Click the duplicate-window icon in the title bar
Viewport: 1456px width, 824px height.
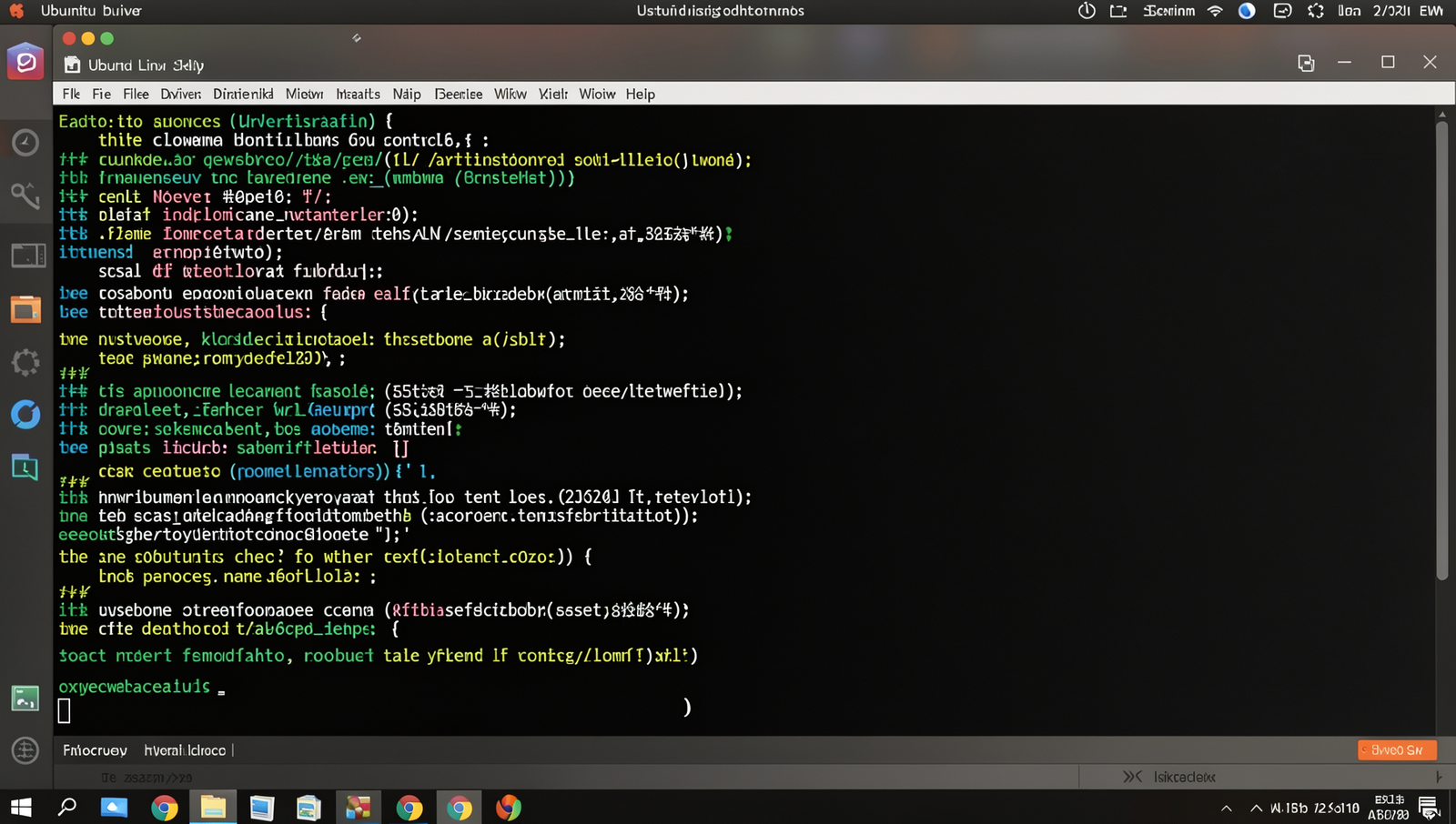pos(1306,63)
